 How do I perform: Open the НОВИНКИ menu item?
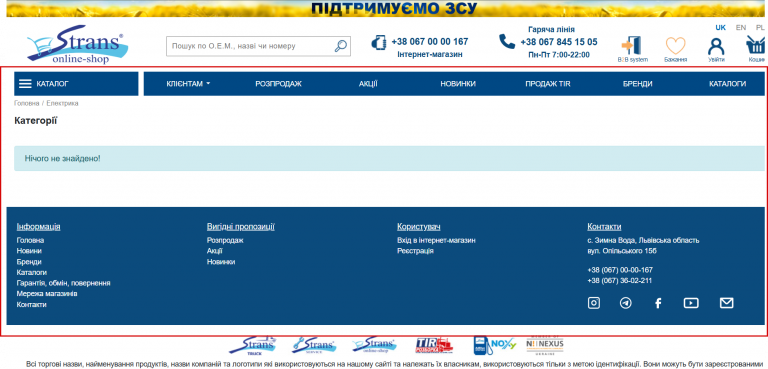click(x=458, y=84)
